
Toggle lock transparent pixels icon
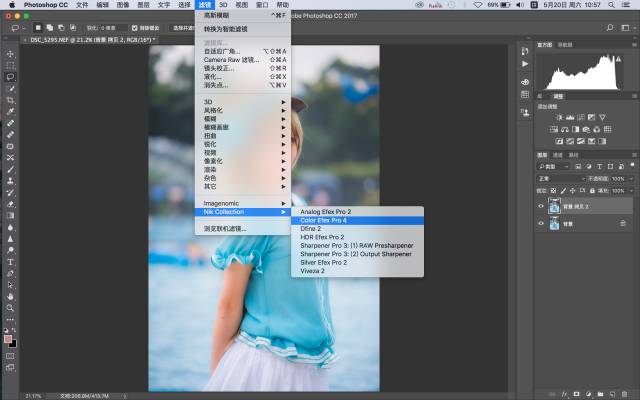(553, 191)
